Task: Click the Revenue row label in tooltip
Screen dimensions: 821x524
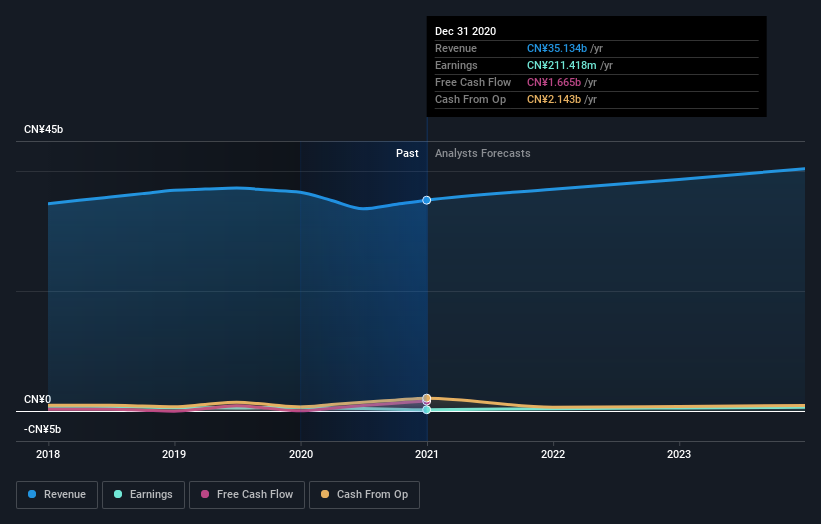Action: coord(456,48)
